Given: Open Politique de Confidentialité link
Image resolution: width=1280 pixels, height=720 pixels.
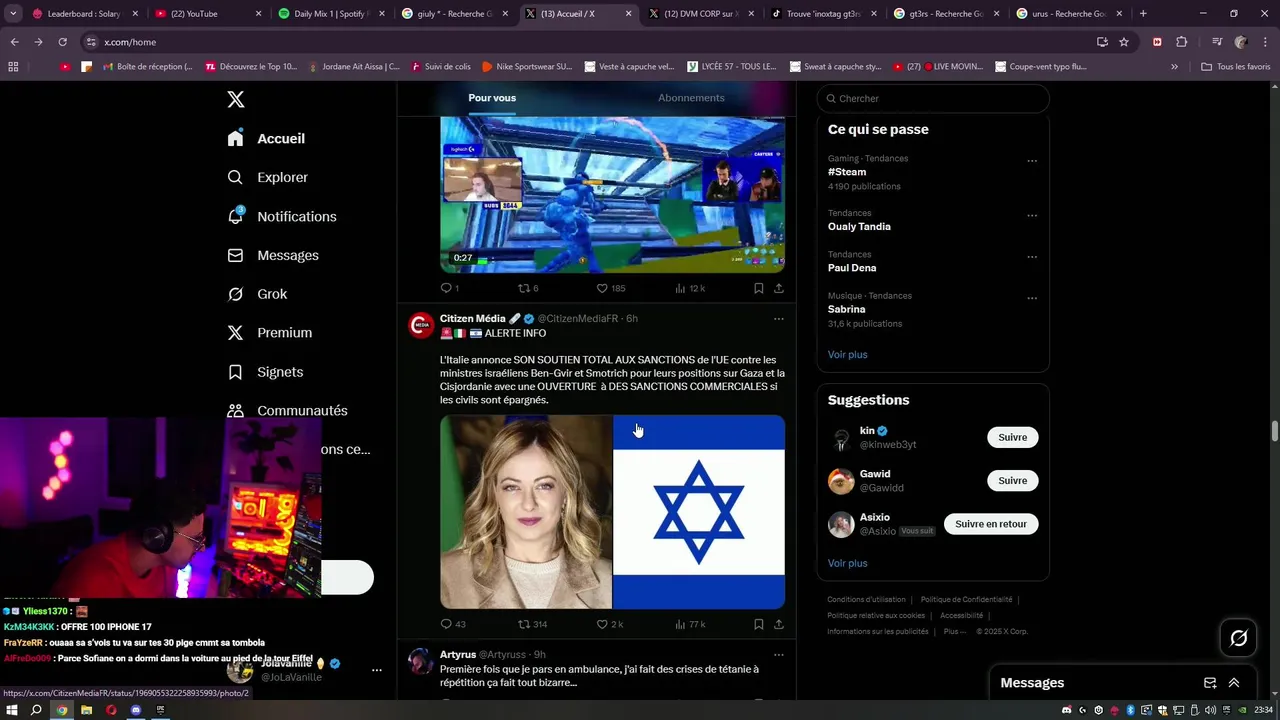Looking at the screenshot, I should coord(966,600).
